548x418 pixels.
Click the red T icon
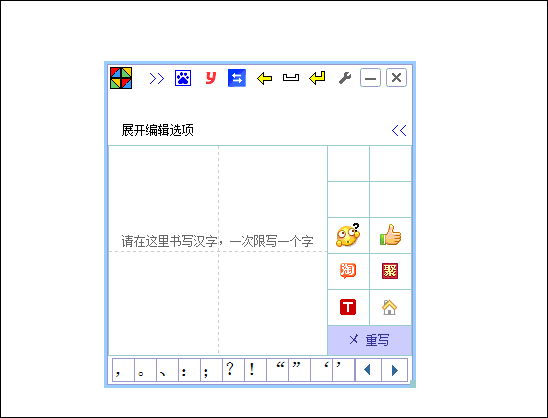click(x=348, y=307)
